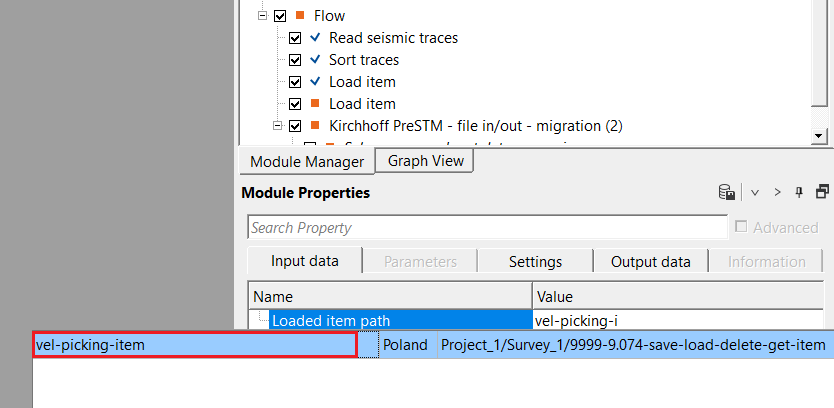Click the orange square icon beside Kirchhoff PreSTM
Image resolution: width=834 pixels, height=408 pixels.
pyautogui.click(x=316, y=126)
